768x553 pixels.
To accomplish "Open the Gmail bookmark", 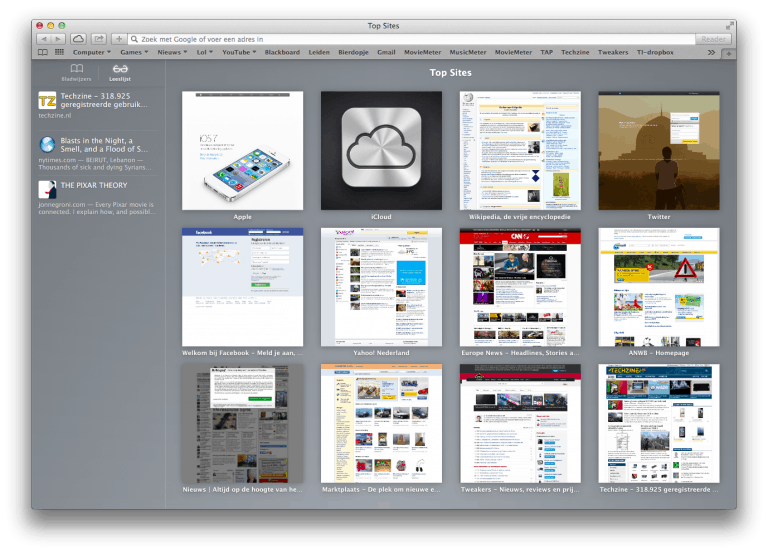I will (386, 52).
